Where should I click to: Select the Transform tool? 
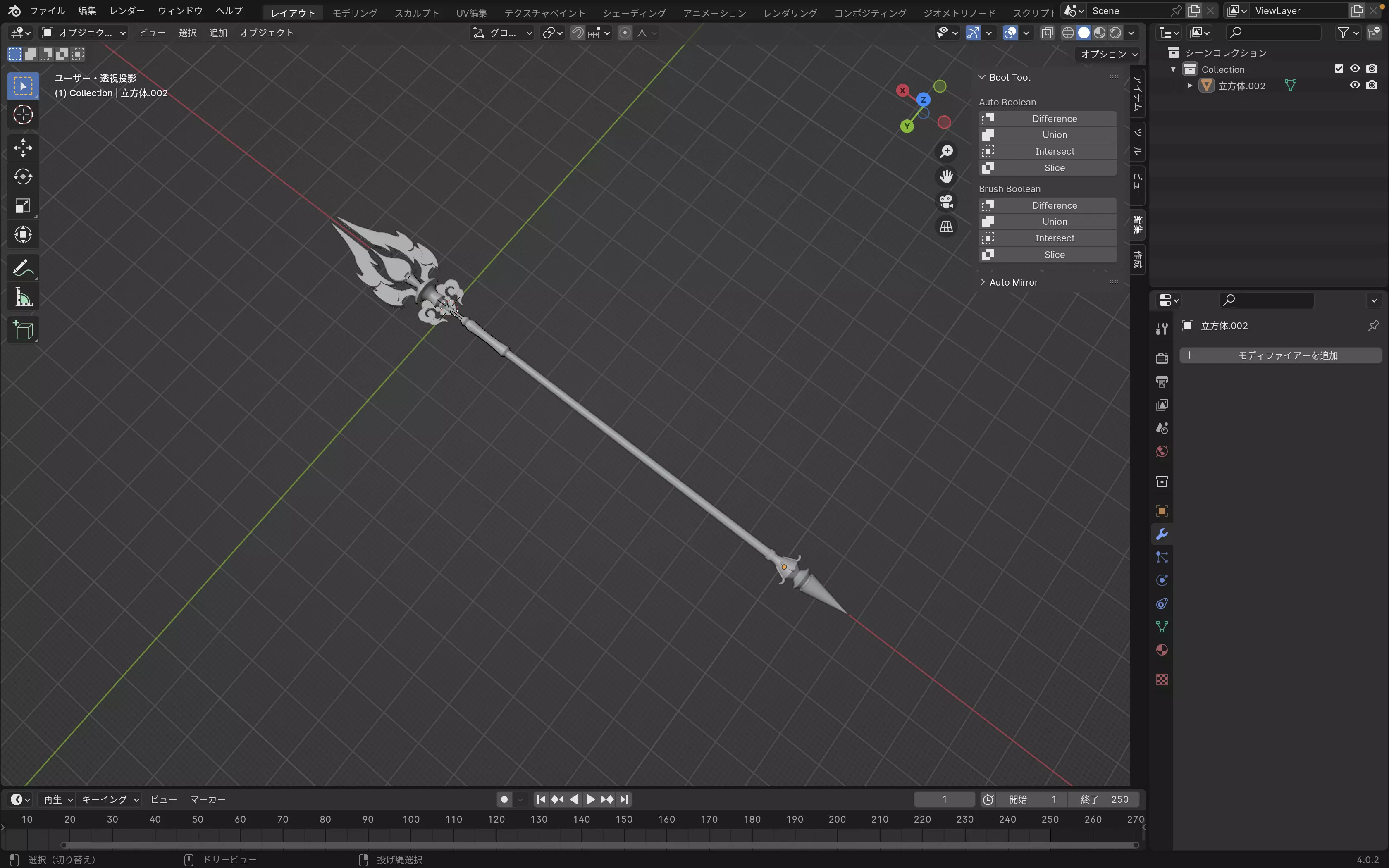[x=23, y=234]
